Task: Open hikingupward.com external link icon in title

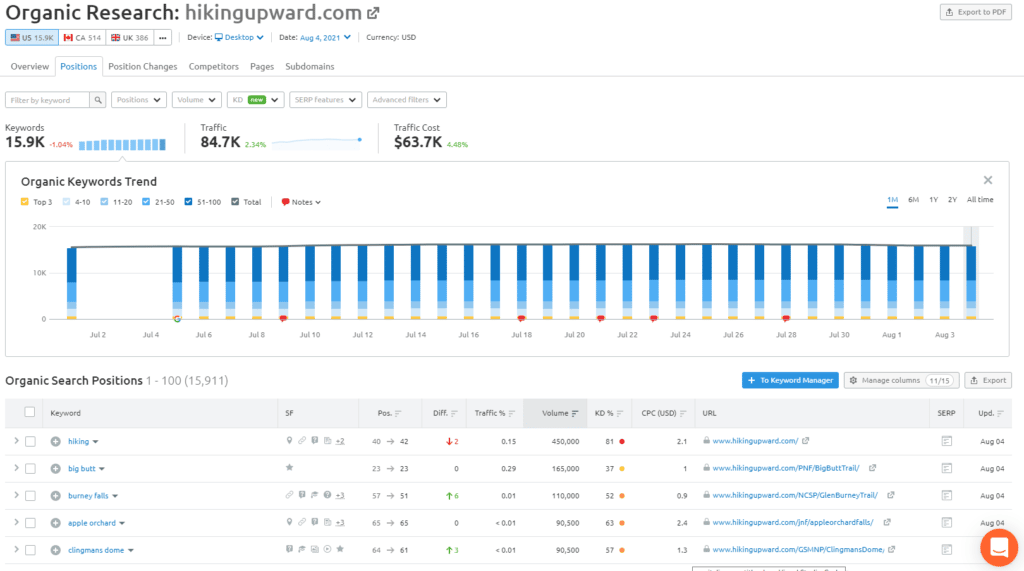Action: 373,13
